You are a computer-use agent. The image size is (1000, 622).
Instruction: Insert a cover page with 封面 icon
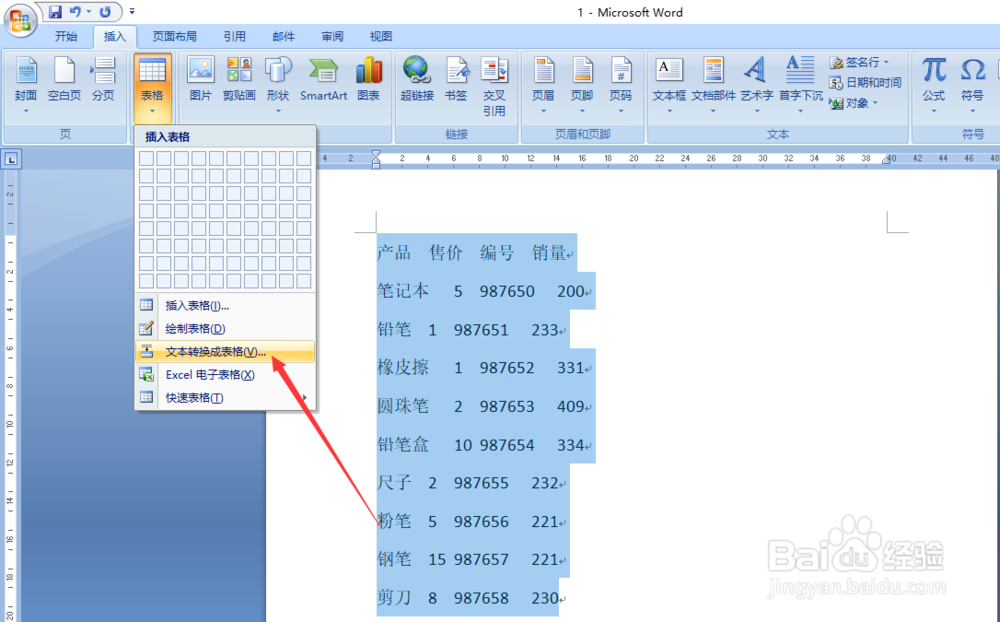(x=26, y=80)
